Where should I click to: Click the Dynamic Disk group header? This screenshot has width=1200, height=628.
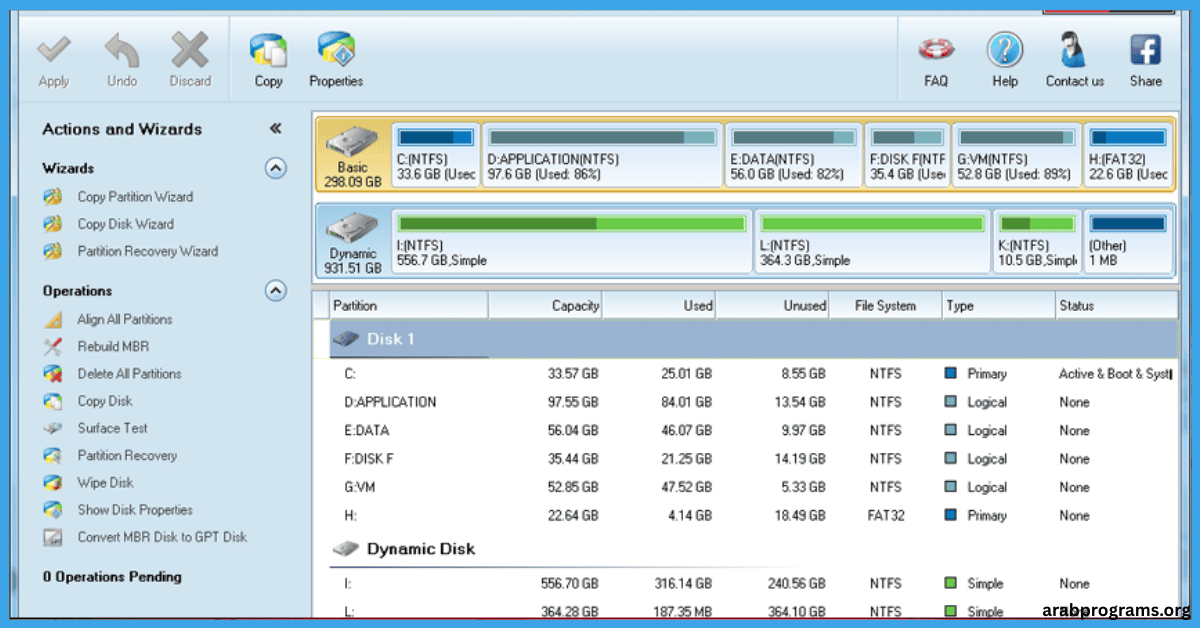[754, 549]
